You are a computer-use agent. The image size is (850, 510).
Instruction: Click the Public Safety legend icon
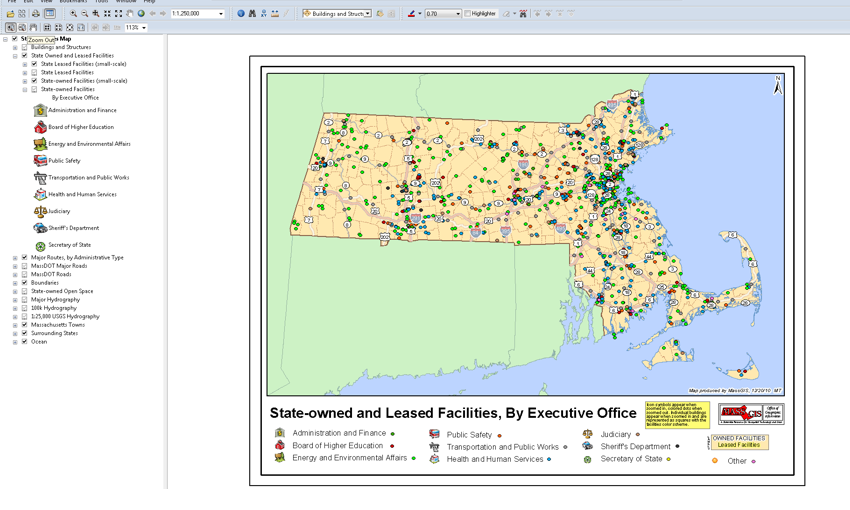[x=40, y=161]
